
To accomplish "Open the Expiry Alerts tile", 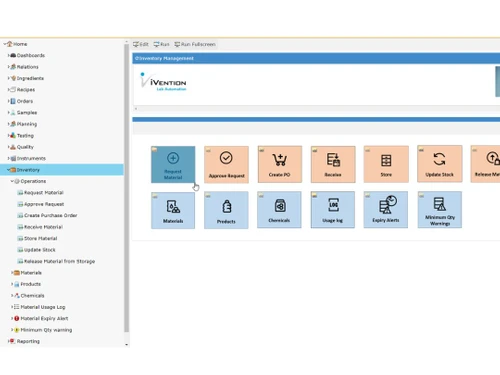I will (386, 210).
